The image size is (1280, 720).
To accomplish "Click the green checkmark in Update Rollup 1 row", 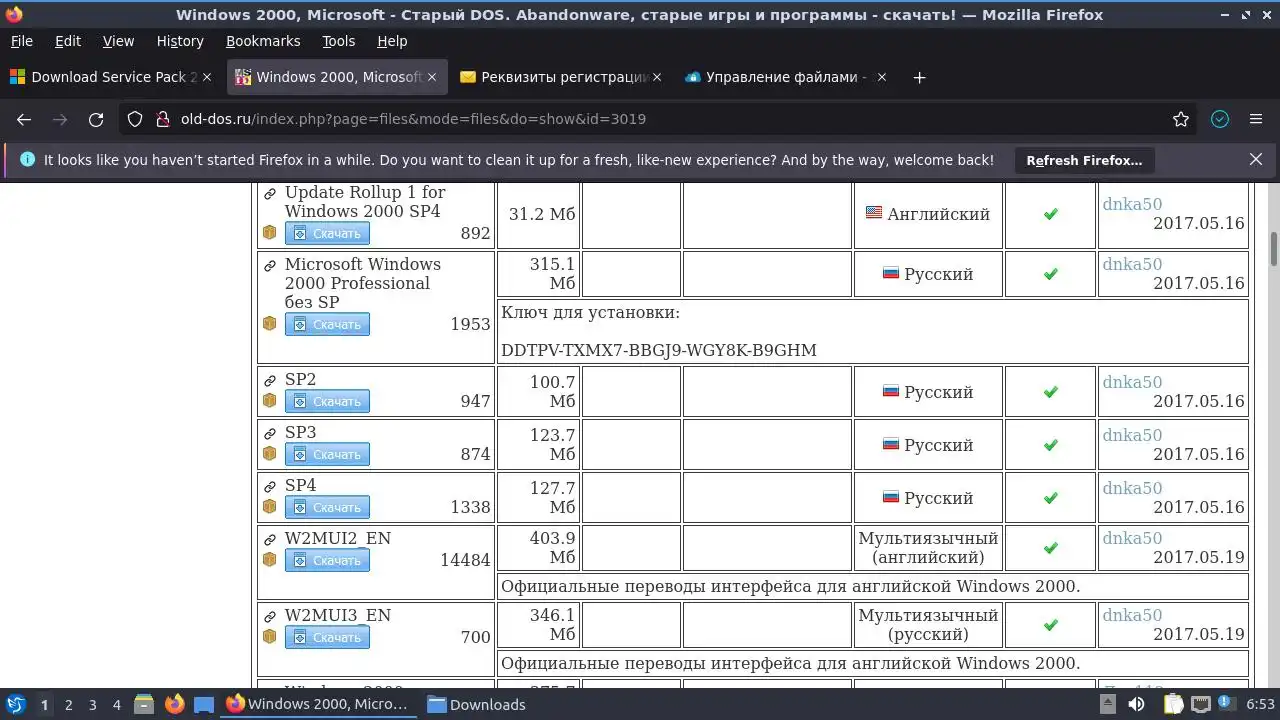I will click(1050, 214).
